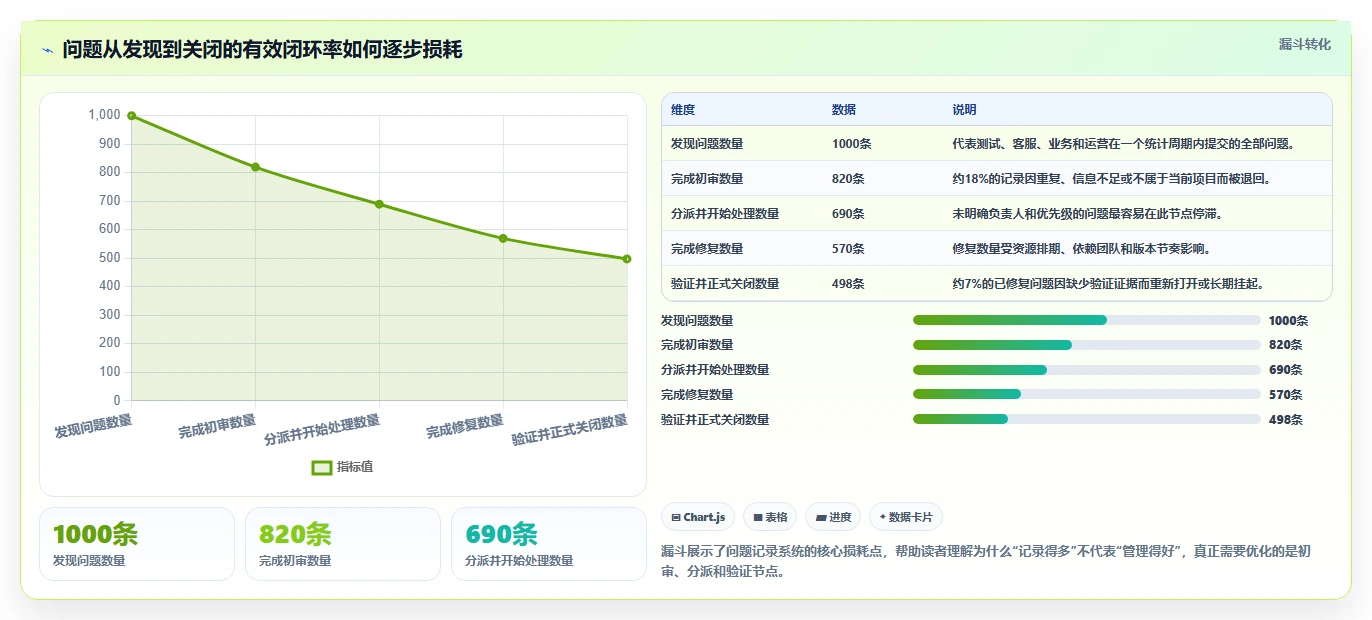Click the lightning icon beside the page title
The height and width of the screenshot is (620, 1372).
pos(47,50)
